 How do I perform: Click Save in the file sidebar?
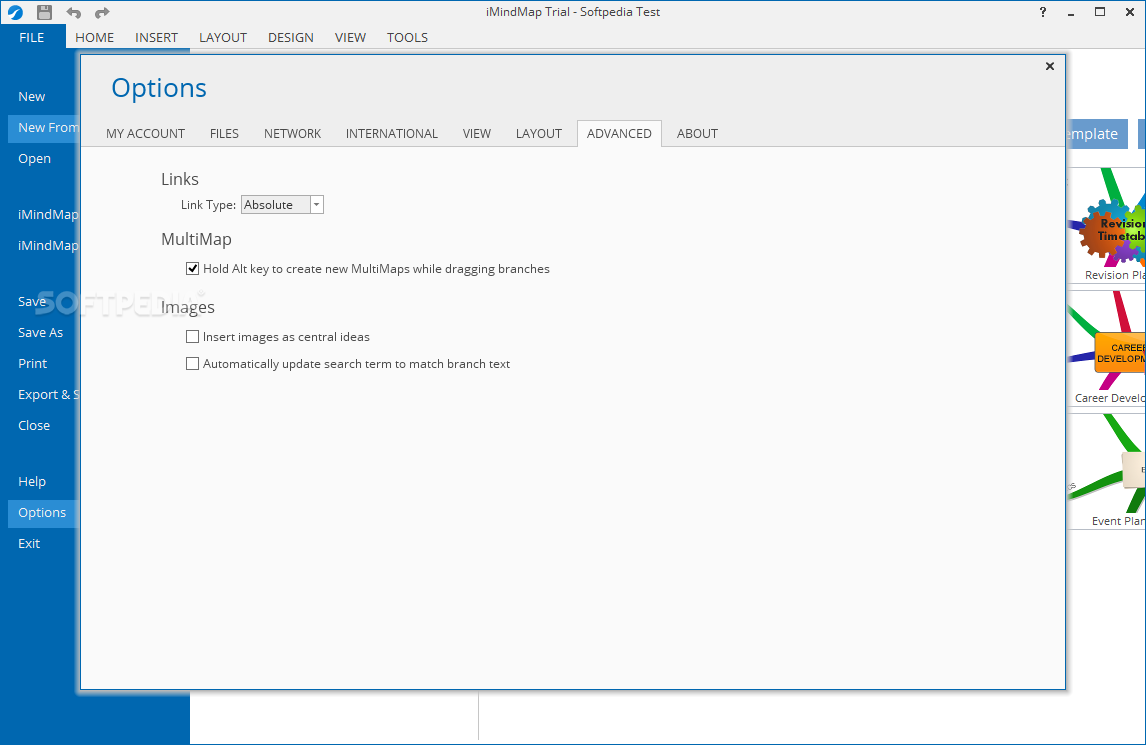click(32, 302)
